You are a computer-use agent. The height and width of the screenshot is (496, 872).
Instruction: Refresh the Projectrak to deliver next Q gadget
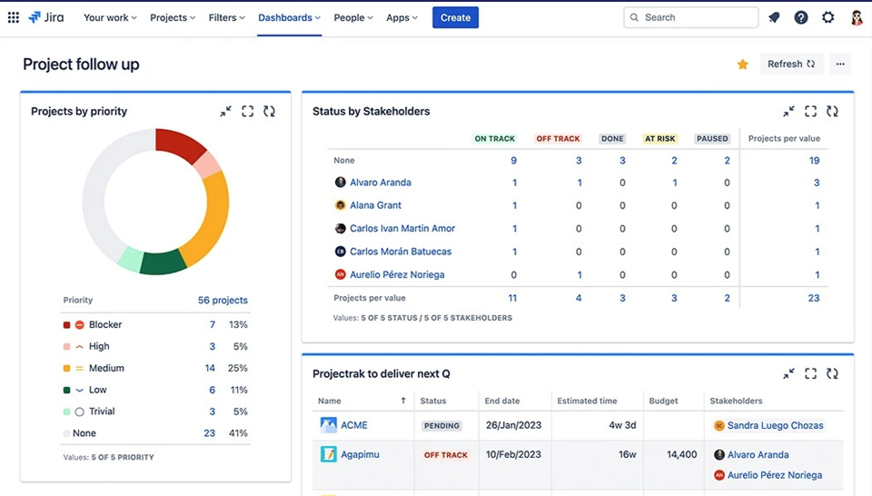tap(832, 374)
